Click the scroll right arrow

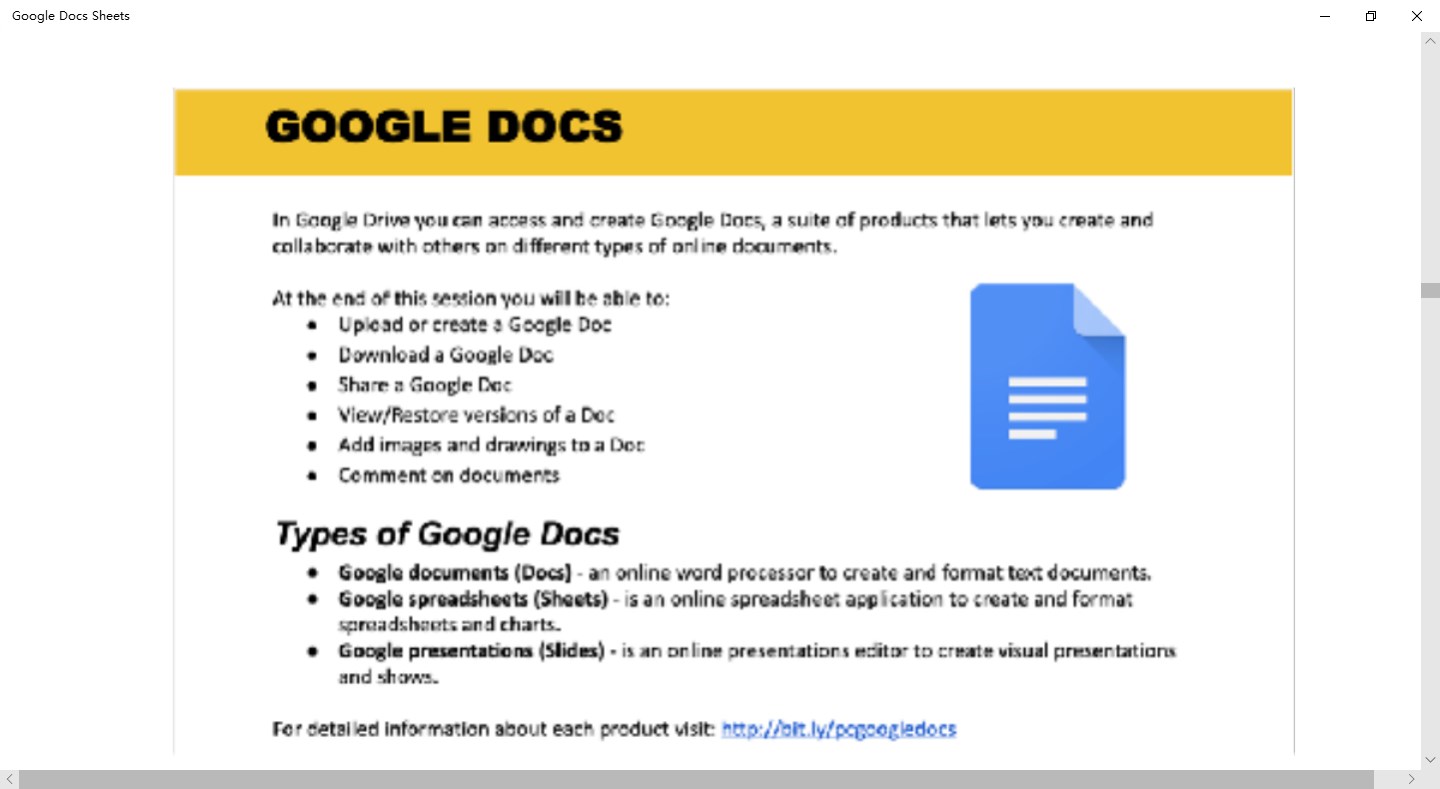pyautogui.click(x=1412, y=779)
